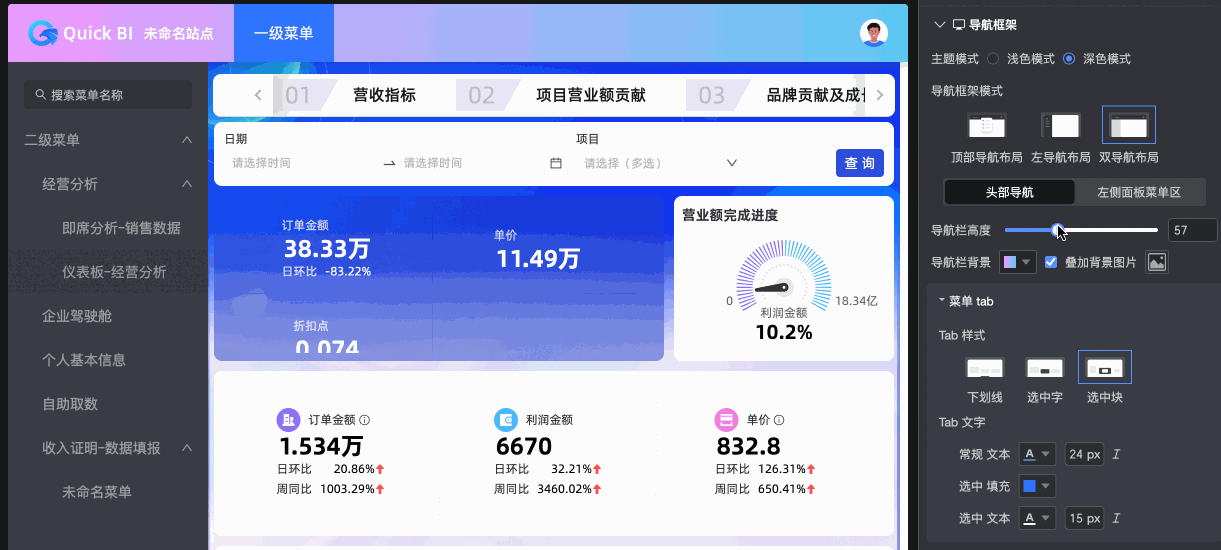Click the purple 订单金额 card icon

point(288,420)
